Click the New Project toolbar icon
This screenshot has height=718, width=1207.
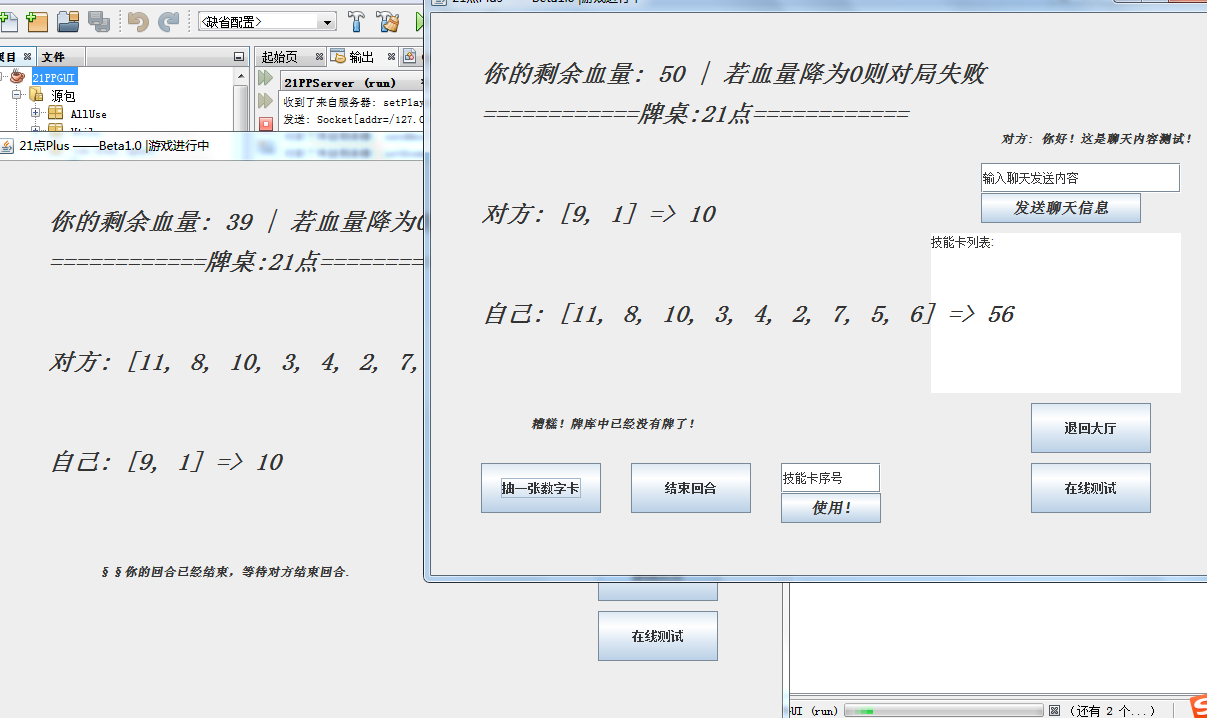pos(37,20)
